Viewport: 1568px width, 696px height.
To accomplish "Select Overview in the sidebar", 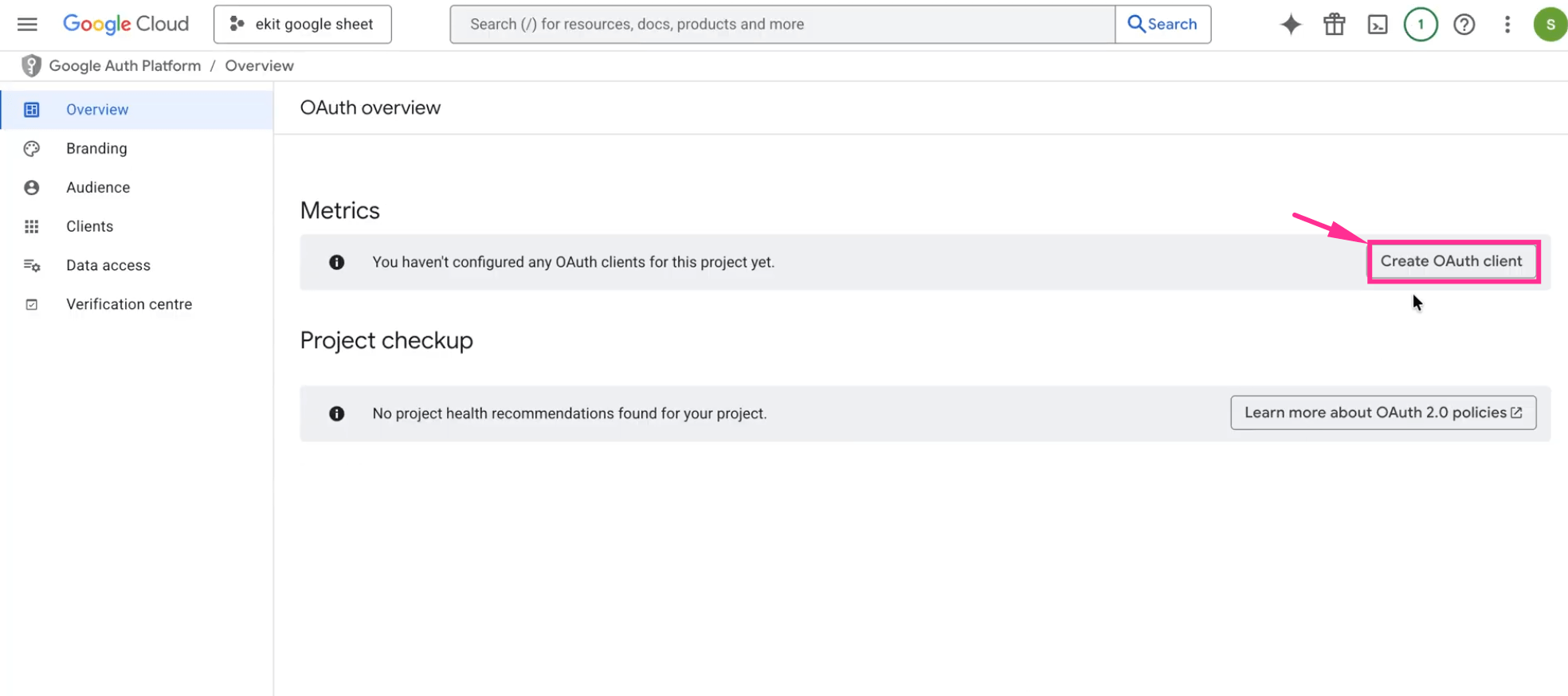I will [x=137, y=110].
